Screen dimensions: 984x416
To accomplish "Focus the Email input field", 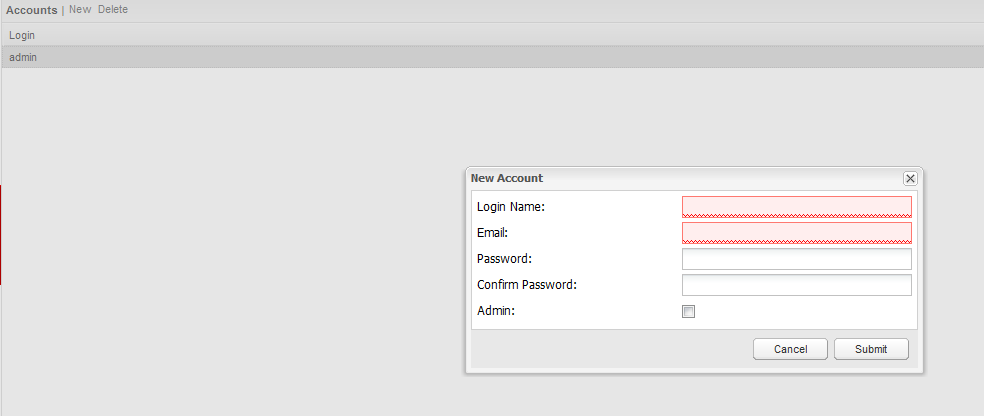I will (x=796, y=233).
